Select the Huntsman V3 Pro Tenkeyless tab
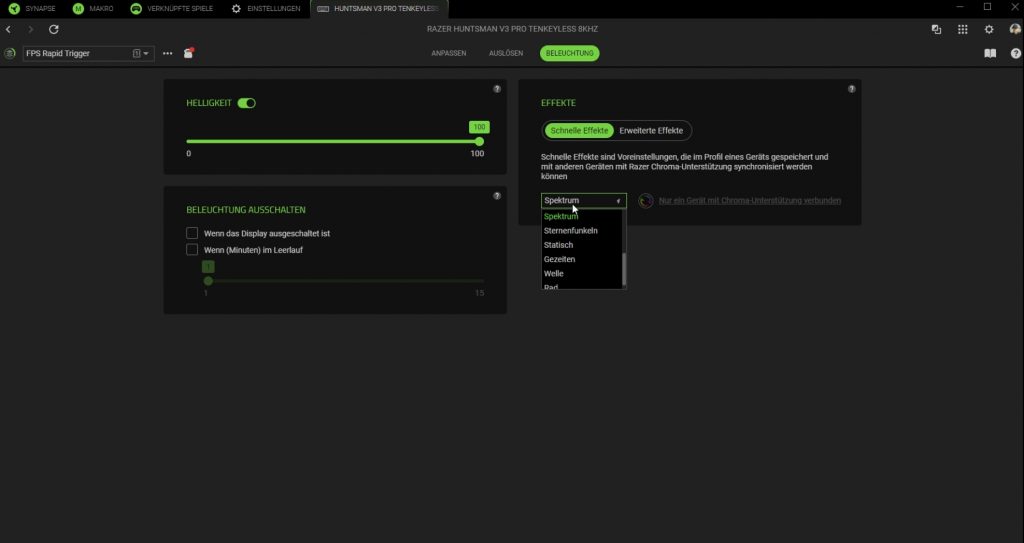The width and height of the screenshot is (1024, 543). click(379, 8)
